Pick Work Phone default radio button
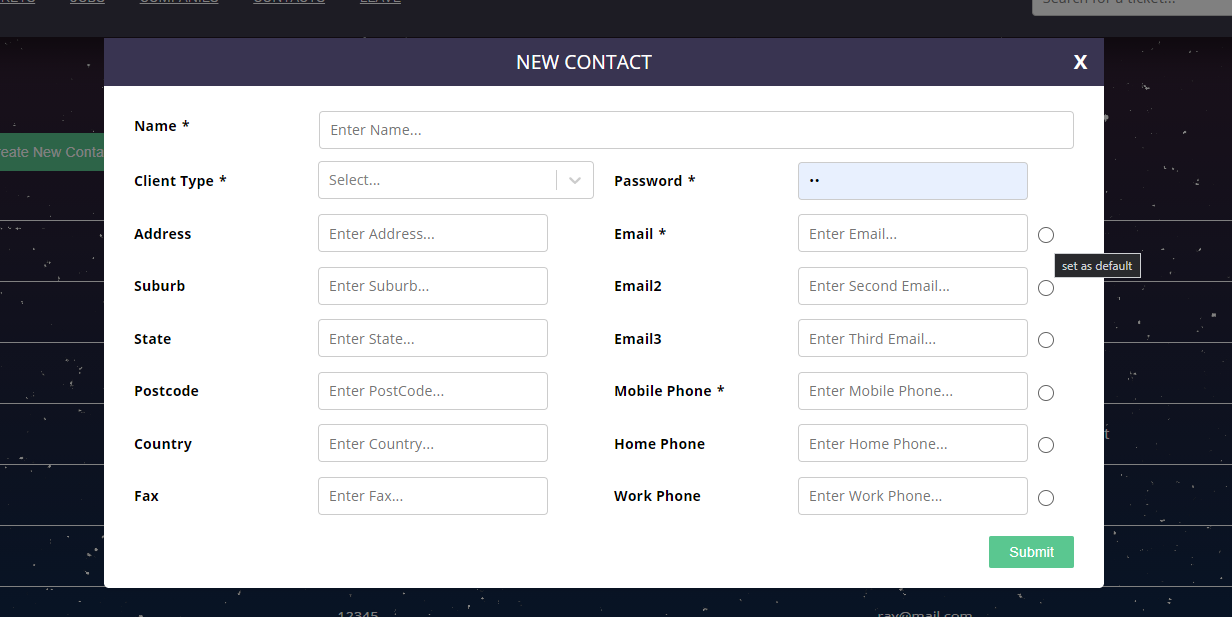 pos(1046,498)
